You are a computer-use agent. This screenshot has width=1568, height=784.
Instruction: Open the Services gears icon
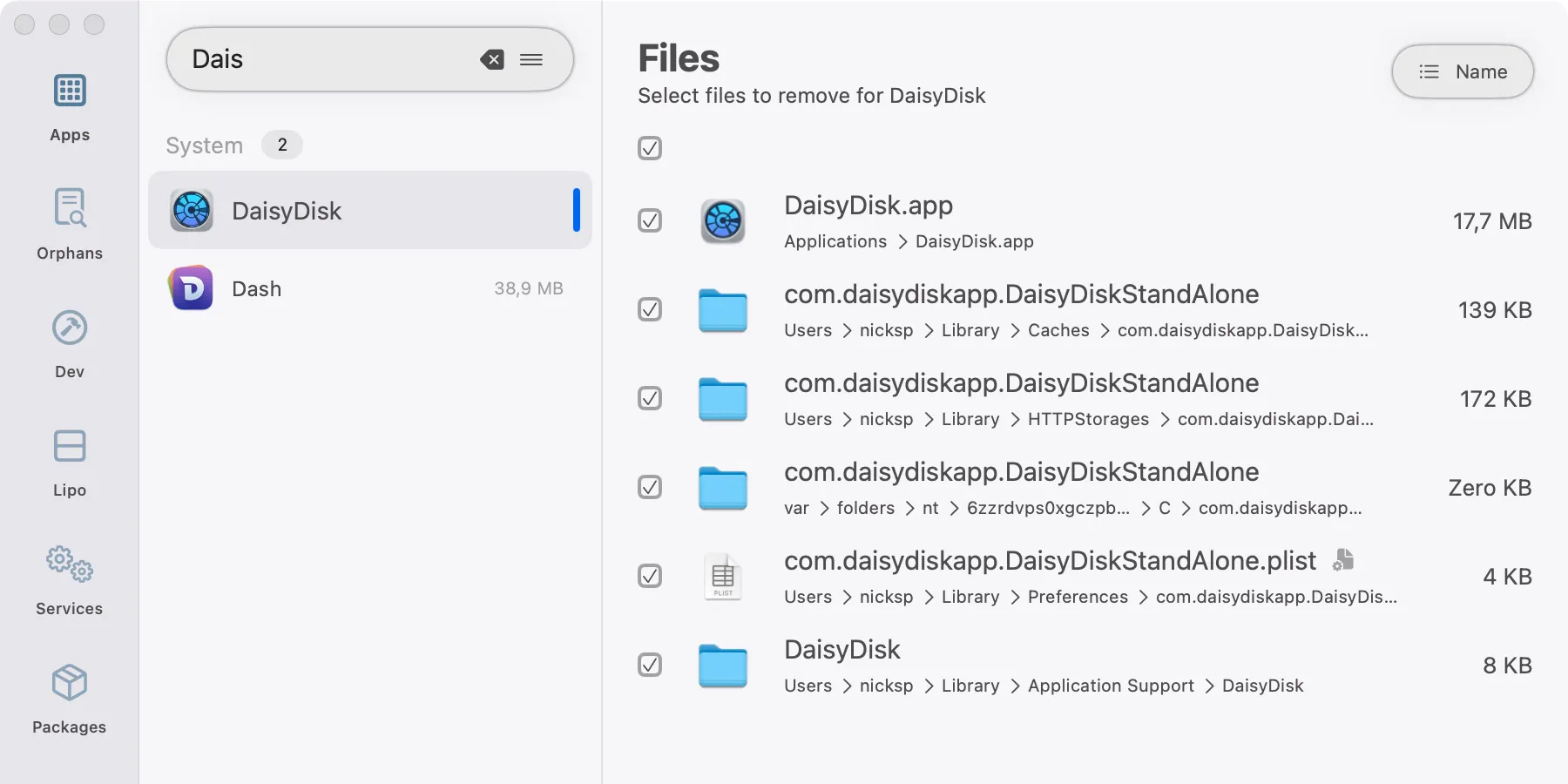[70, 564]
